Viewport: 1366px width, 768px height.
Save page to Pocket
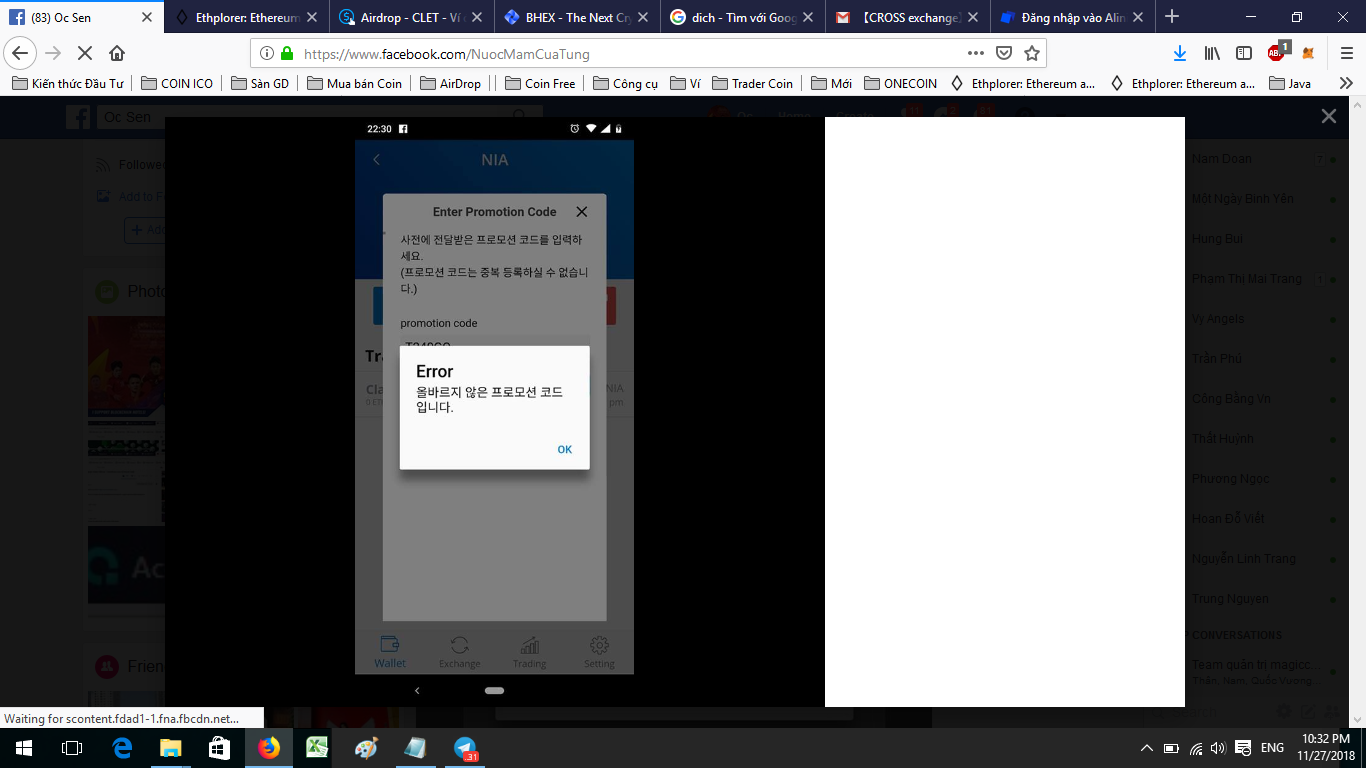point(1004,53)
